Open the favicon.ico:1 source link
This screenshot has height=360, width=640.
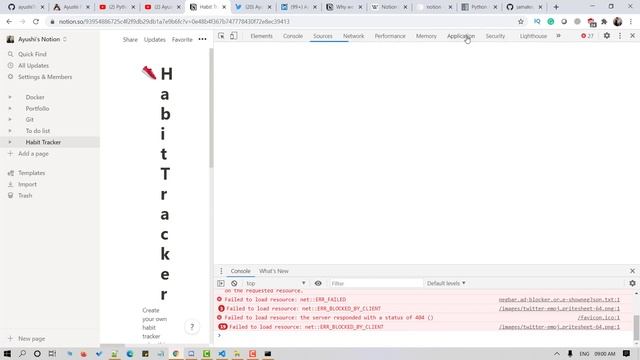click(x=598, y=318)
